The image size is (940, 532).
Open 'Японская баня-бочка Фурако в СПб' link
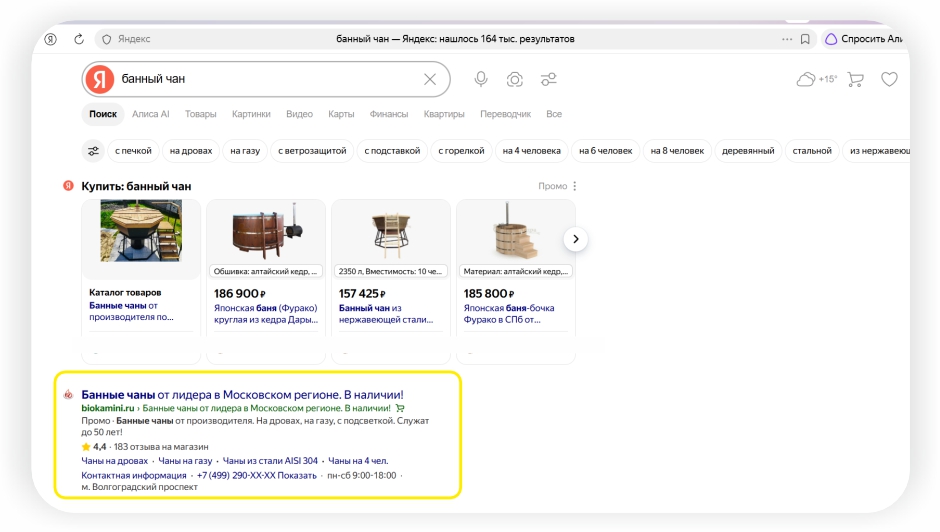pos(508,314)
